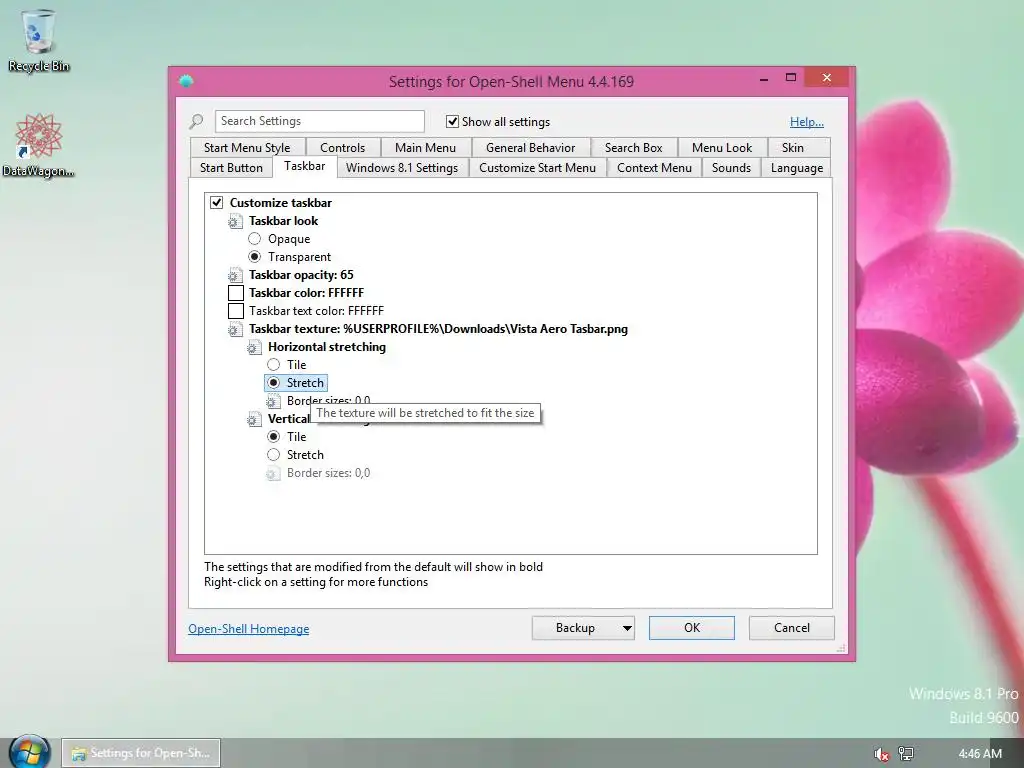
Task: Click the network icon in system tray
Action: point(906,754)
